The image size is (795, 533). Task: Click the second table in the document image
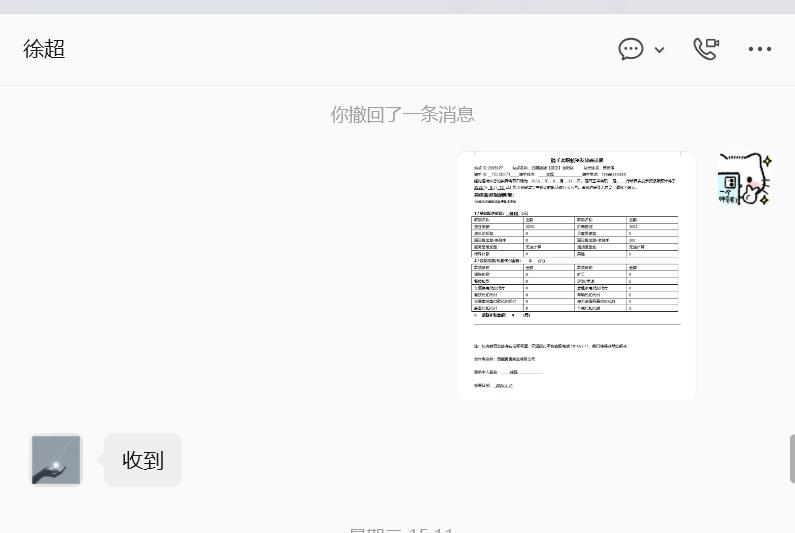coord(574,288)
